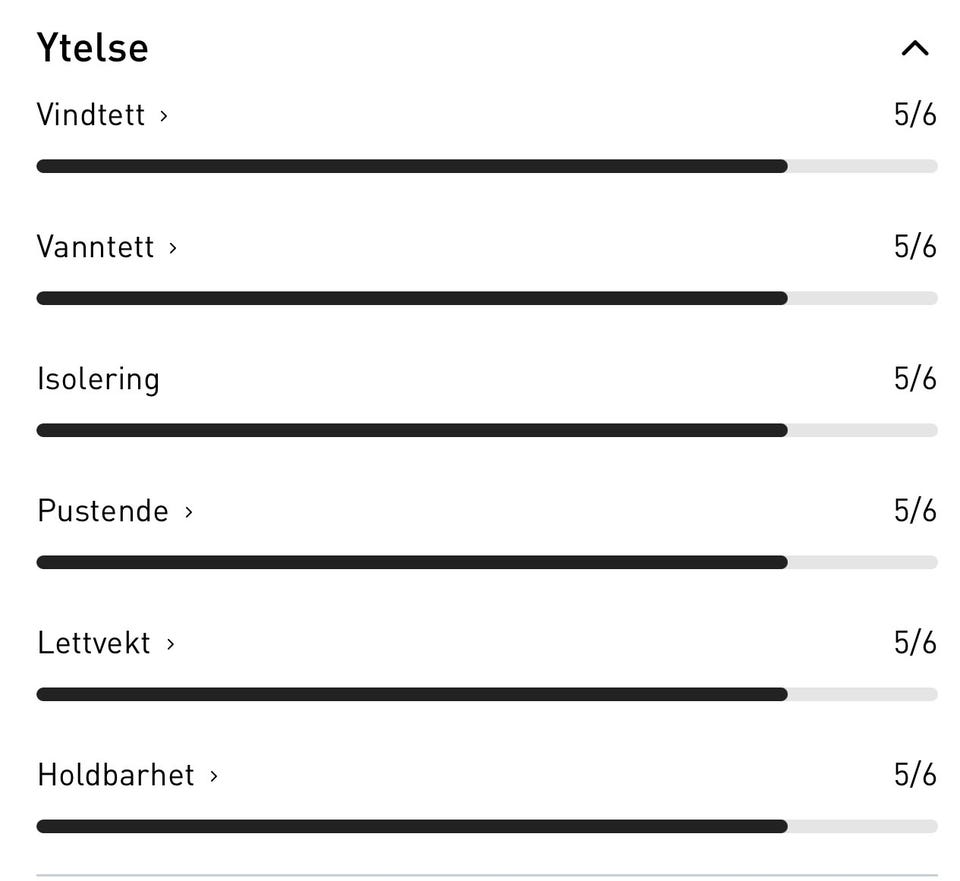Click the Holdbarhet progress bar

(x=487, y=826)
